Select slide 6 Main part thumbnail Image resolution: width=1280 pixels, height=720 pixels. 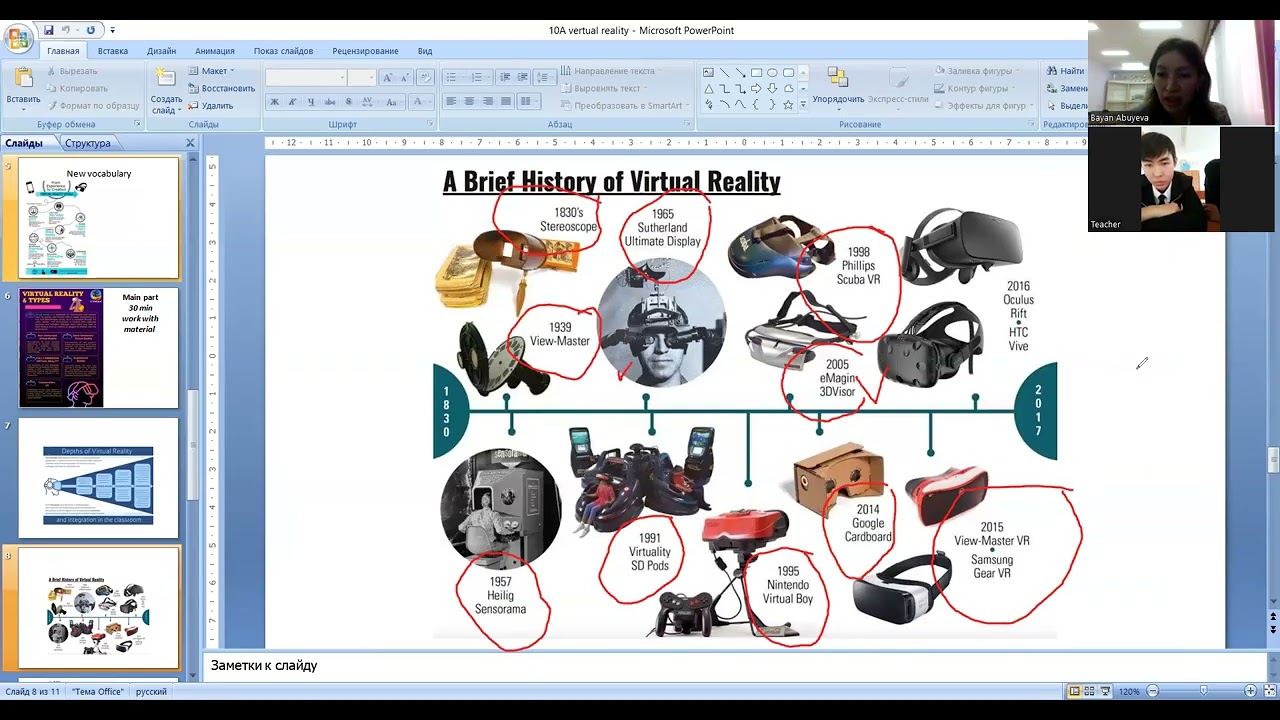click(98, 348)
